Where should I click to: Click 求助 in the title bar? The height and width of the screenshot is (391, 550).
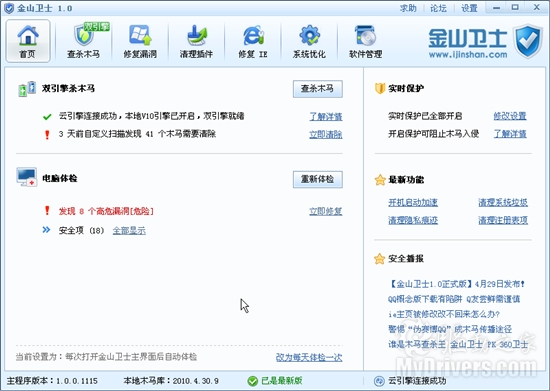coord(408,8)
